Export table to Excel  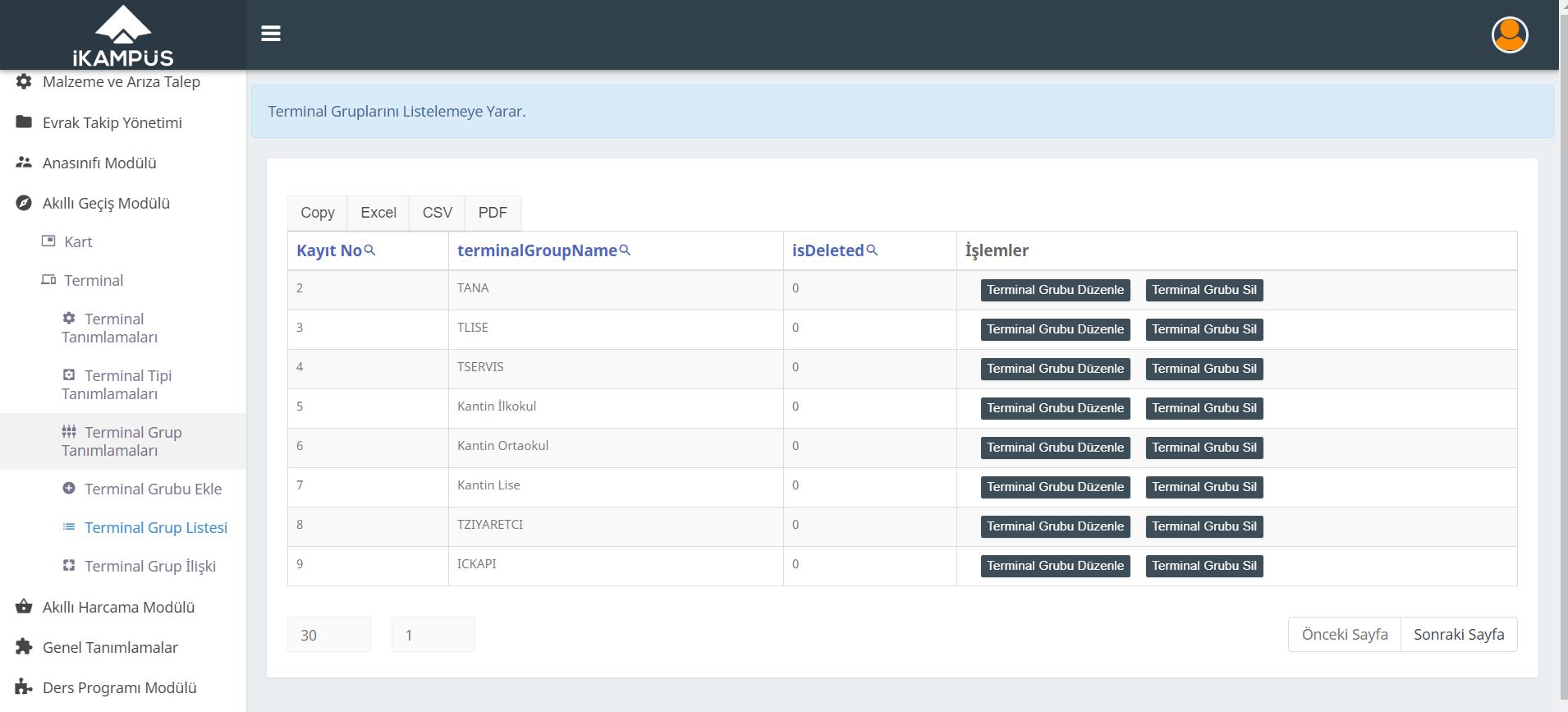378,213
